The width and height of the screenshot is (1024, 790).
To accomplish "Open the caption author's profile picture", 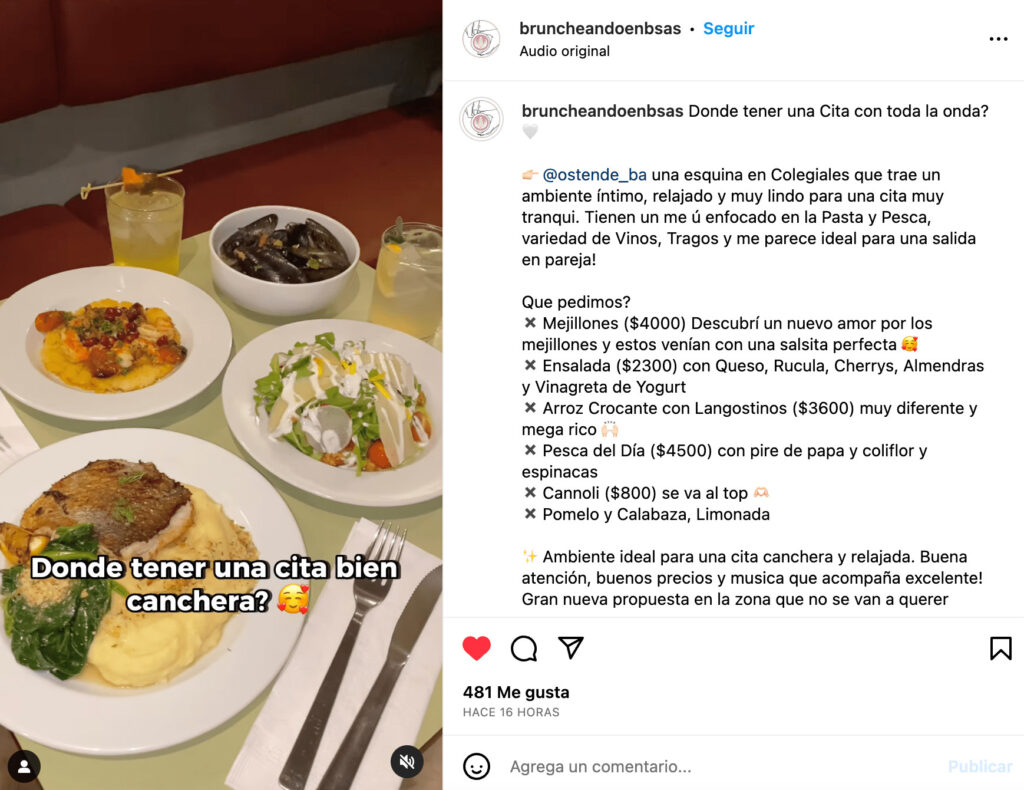I will pyautogui.click(x=481, y=119).
